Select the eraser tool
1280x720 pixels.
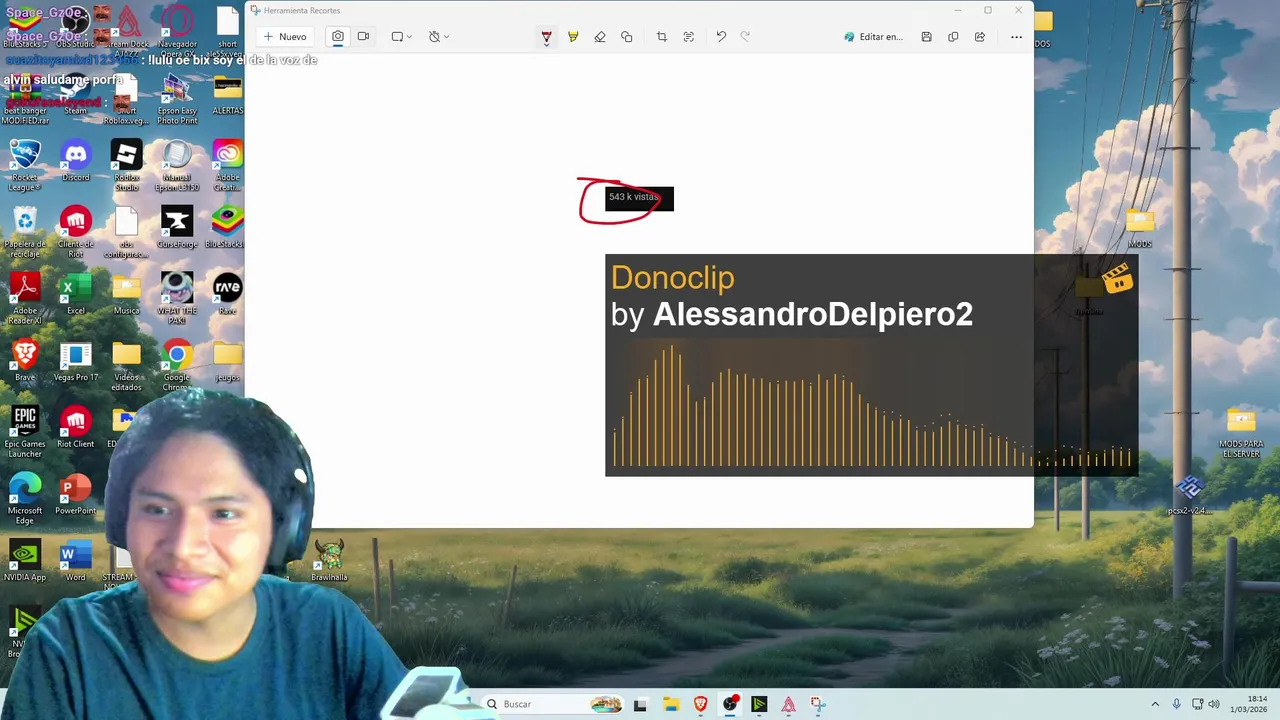click(x=600, y=37)
